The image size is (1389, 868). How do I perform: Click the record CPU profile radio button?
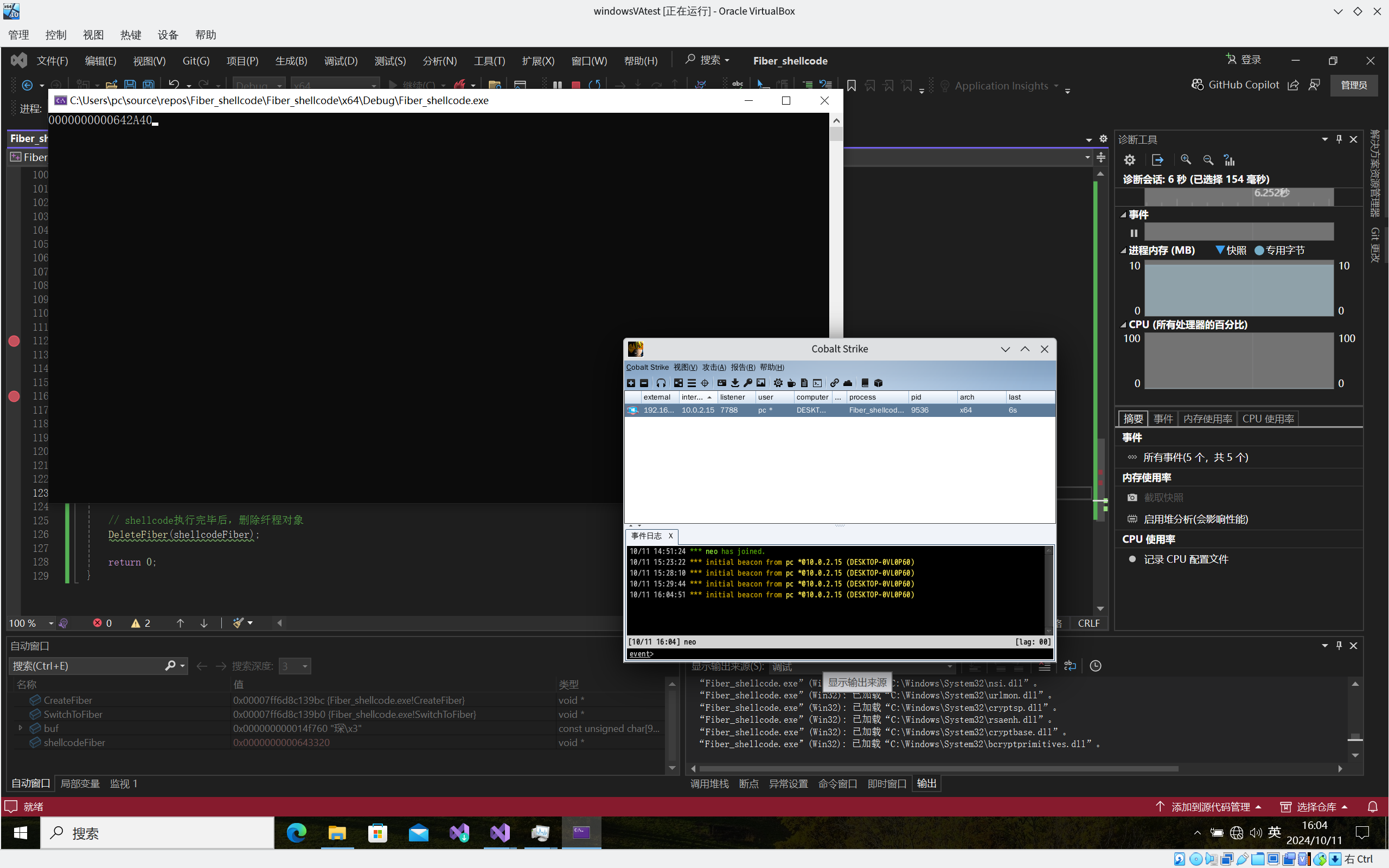(x=1132, y=559)
